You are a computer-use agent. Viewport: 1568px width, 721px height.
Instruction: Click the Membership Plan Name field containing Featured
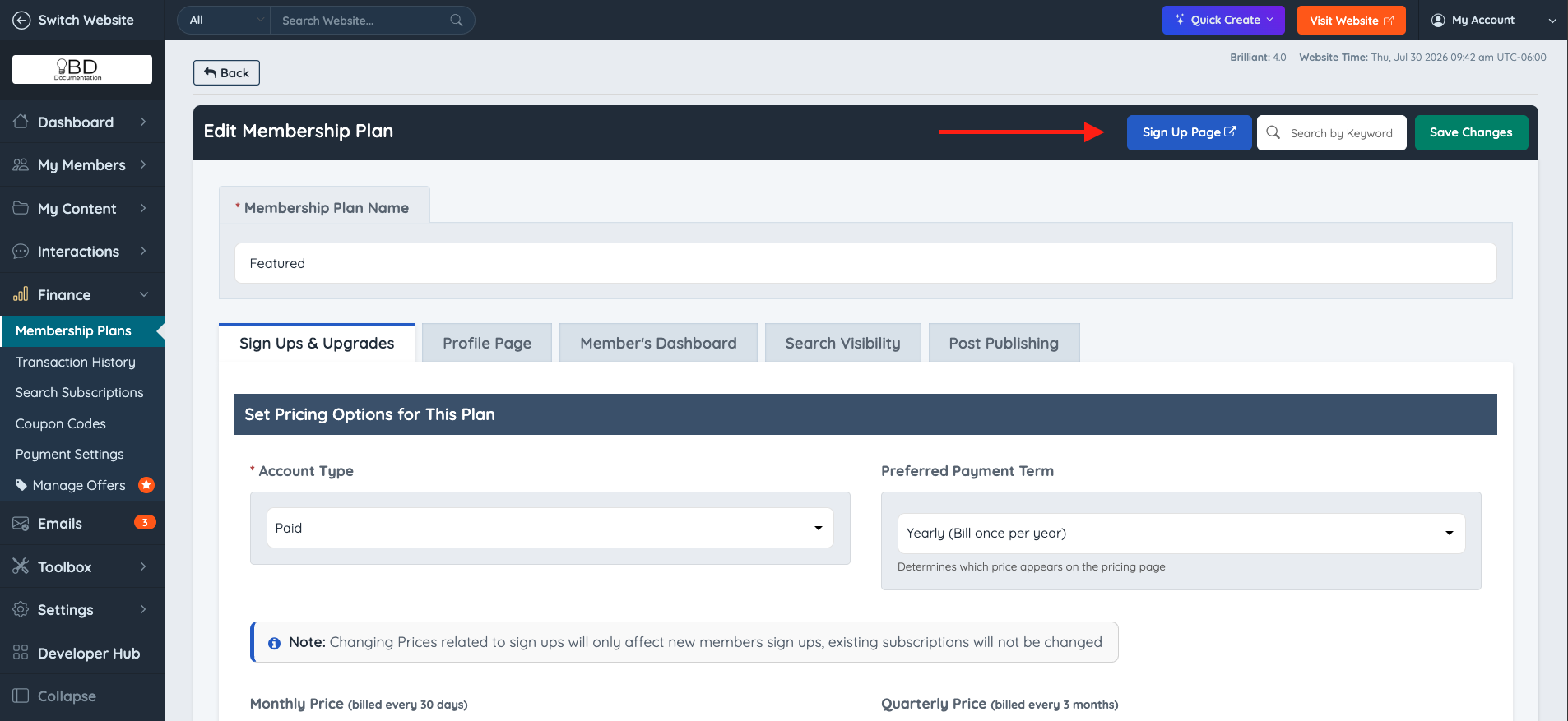coord(865,263)
